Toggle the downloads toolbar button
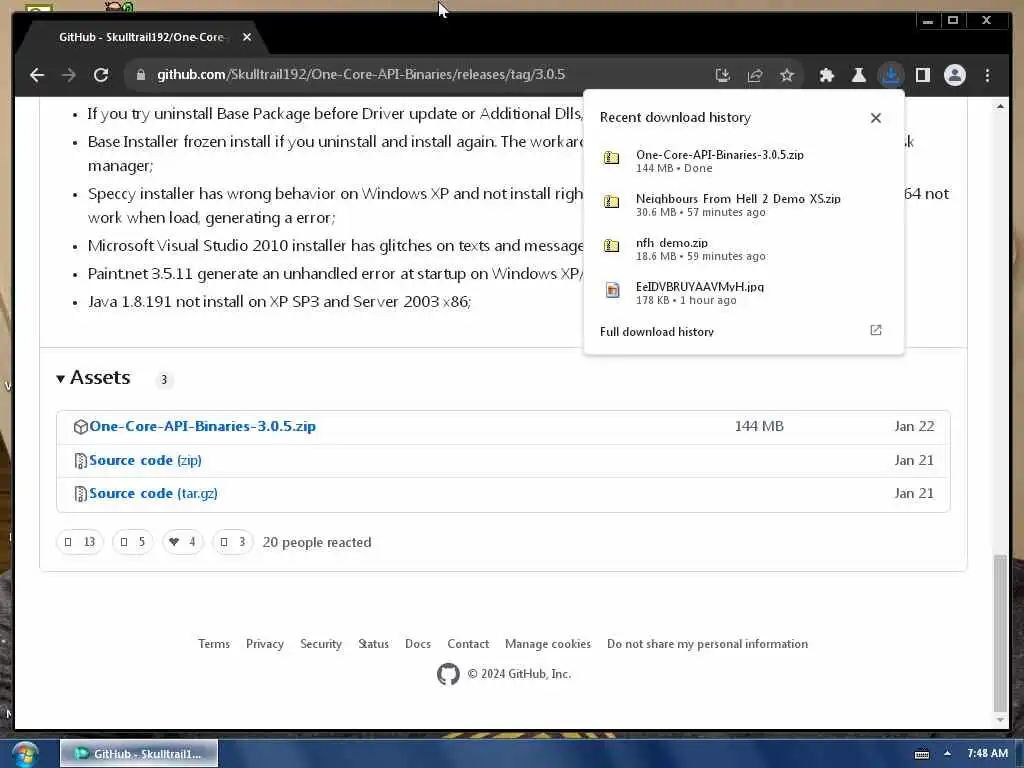1024x768 pixels. pos(891,75)
